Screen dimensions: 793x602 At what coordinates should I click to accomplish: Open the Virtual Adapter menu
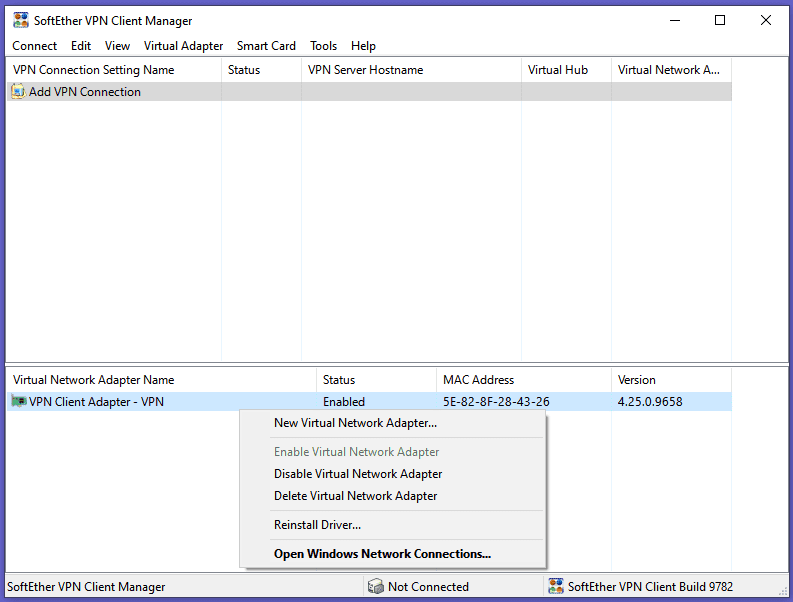click(x=183, y=46)
